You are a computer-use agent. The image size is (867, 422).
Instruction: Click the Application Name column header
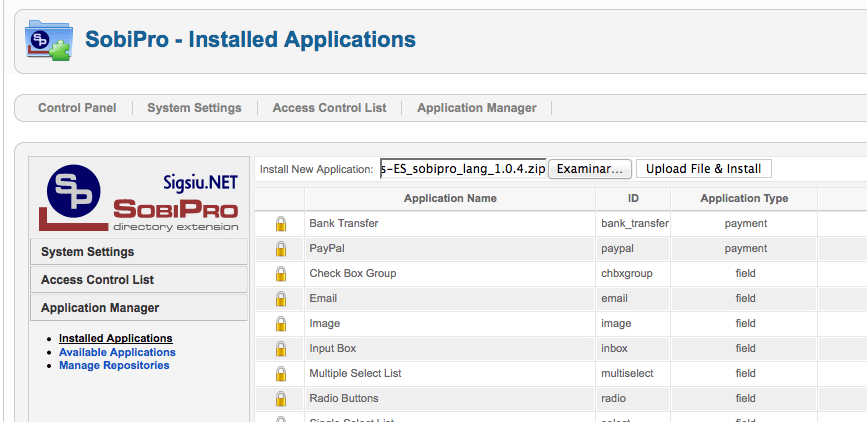450,199
